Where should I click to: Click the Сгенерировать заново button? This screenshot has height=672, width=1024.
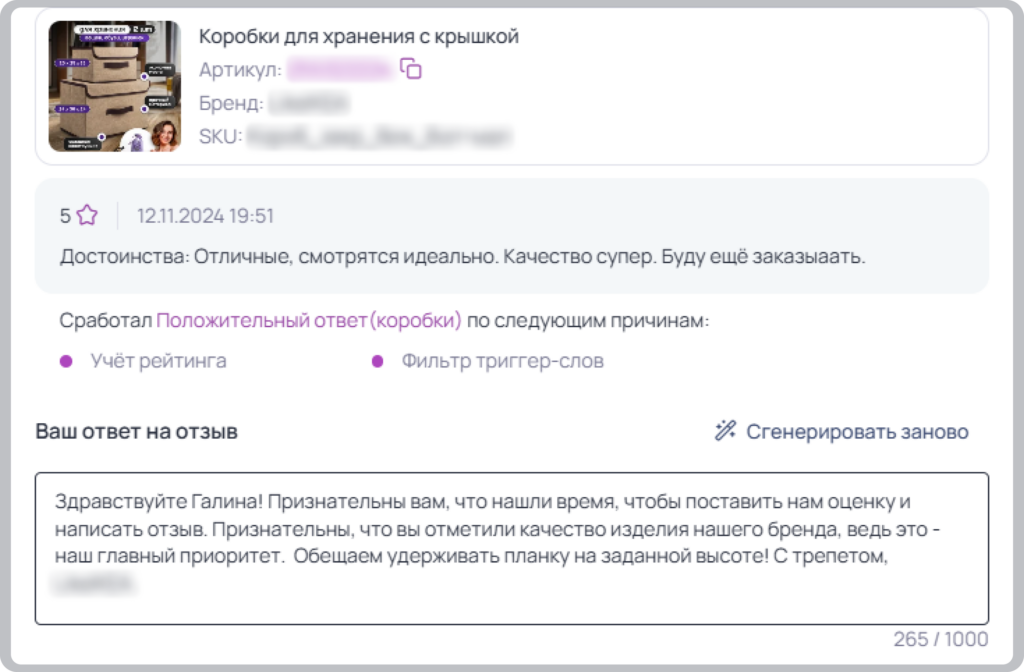click(x=842, y=431)
